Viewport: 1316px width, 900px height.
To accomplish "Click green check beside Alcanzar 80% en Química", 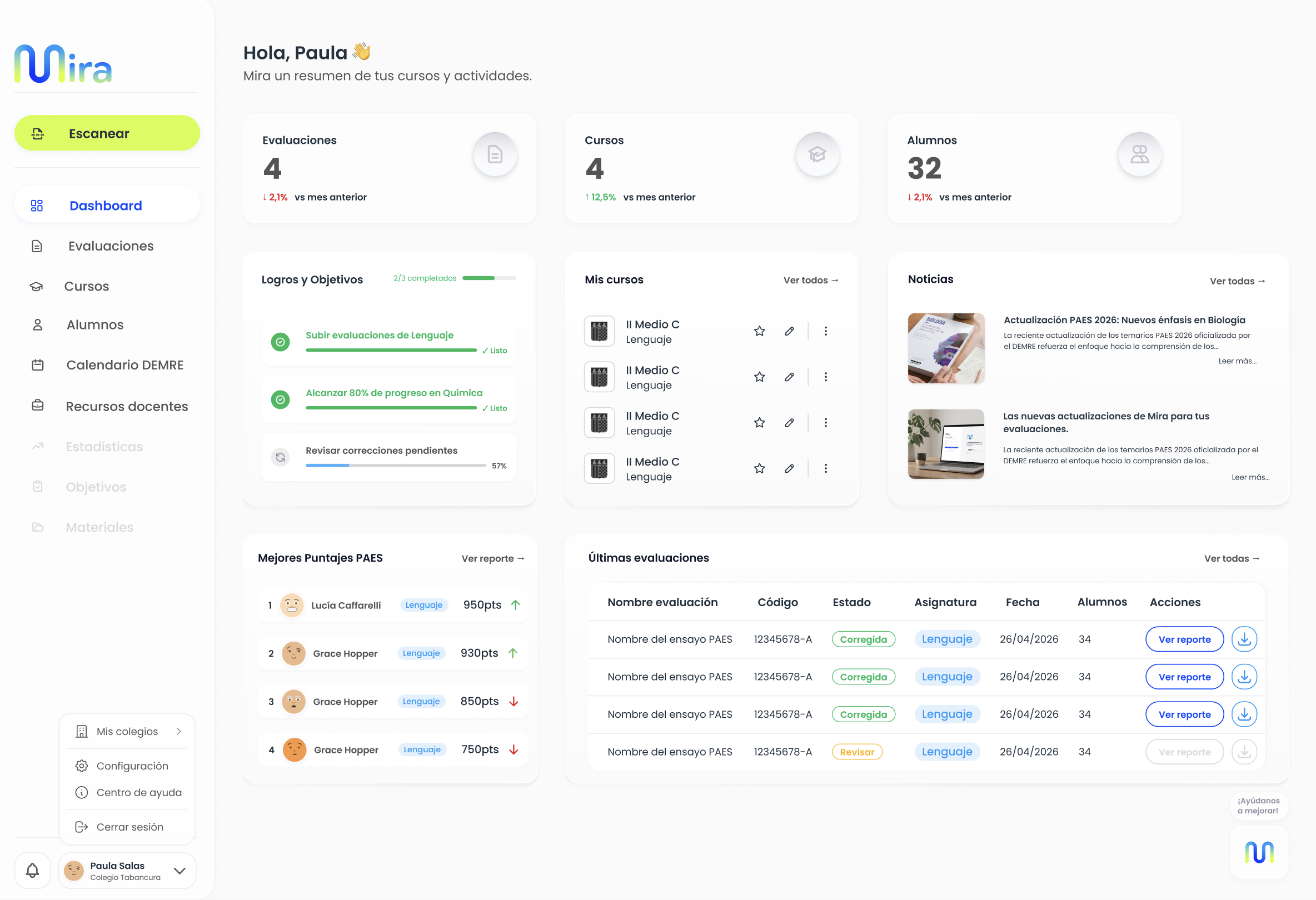I will (x=280, y=399).
